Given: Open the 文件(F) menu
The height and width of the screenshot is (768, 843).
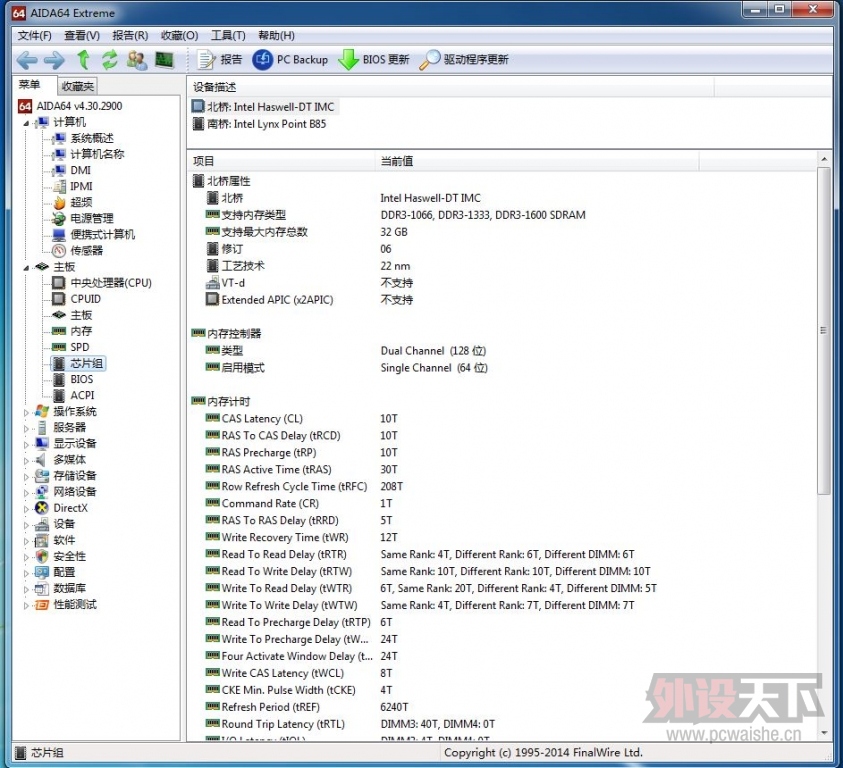Looking at the screenshot, I should (x=34, y=35).
